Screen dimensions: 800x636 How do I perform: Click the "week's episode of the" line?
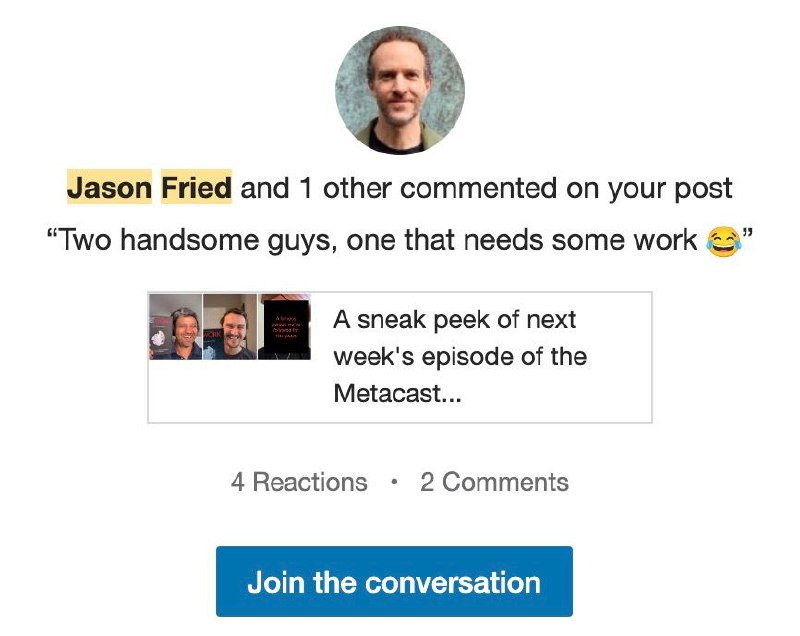click(460, 357)
